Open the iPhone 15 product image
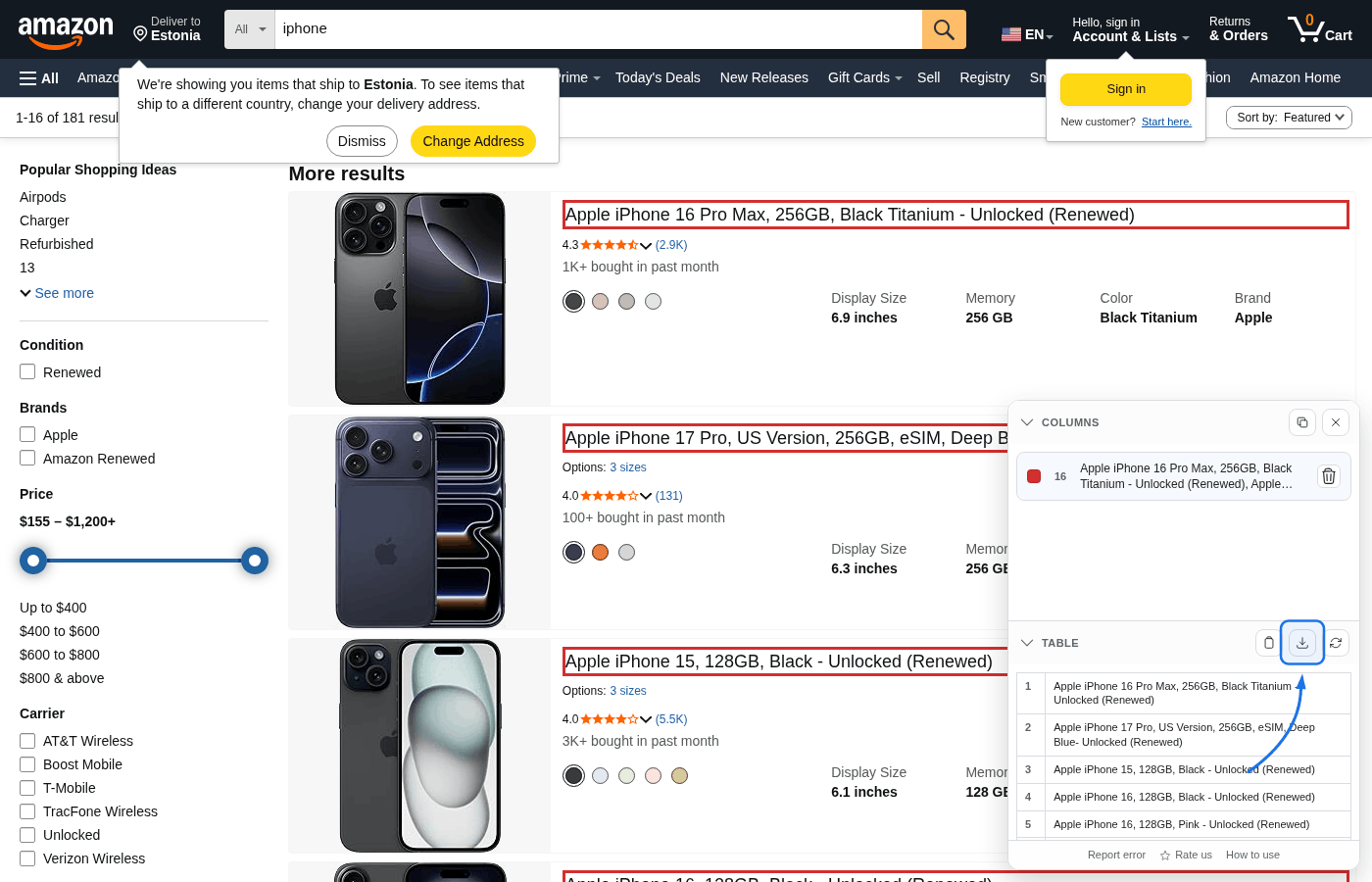 coord(419,746)
